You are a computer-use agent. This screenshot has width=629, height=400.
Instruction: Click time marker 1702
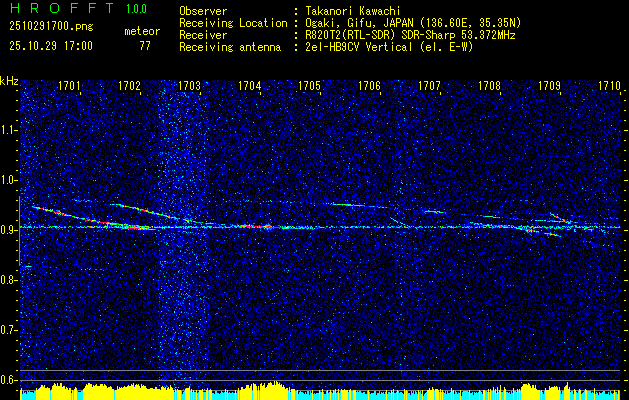[129, 85]
